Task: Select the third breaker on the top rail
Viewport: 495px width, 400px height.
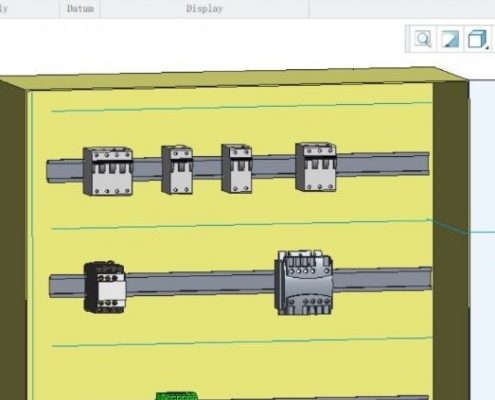Action: 236,168
